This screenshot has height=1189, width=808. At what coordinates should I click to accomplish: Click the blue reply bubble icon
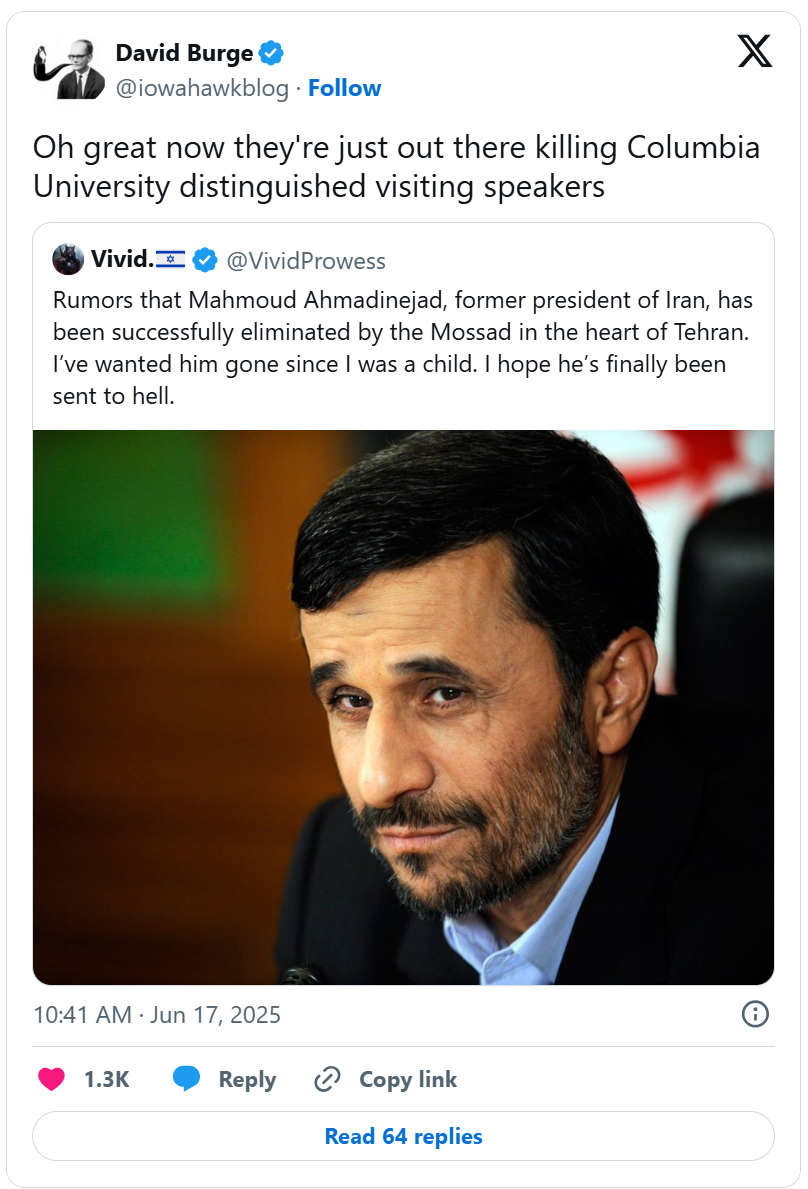coord(187,1079)
